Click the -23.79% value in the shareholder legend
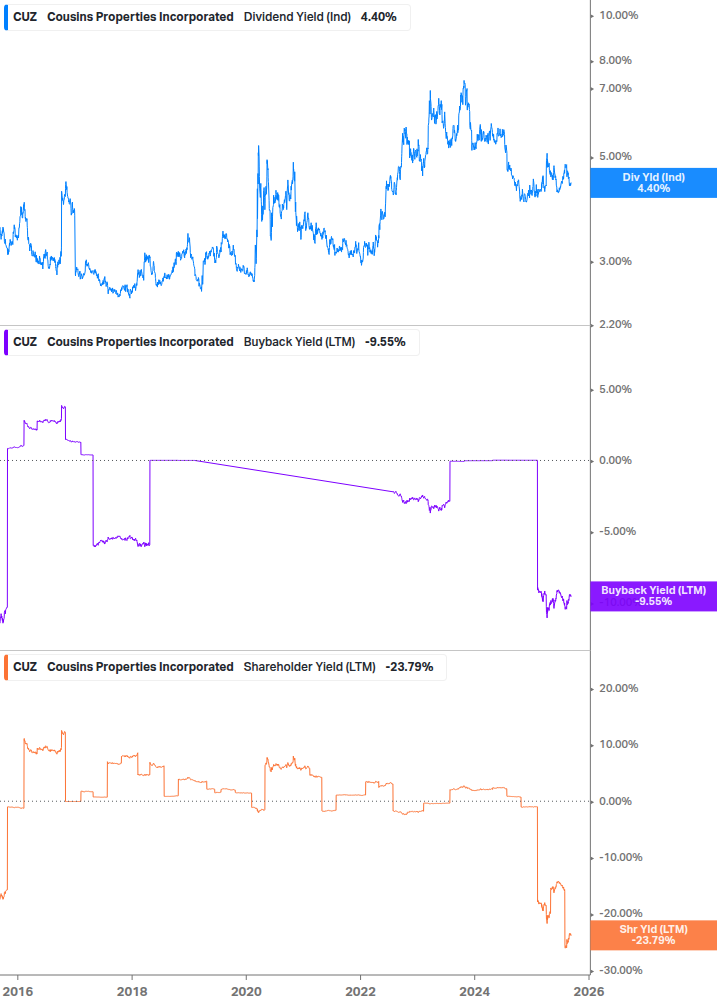 tap(409, 667)
